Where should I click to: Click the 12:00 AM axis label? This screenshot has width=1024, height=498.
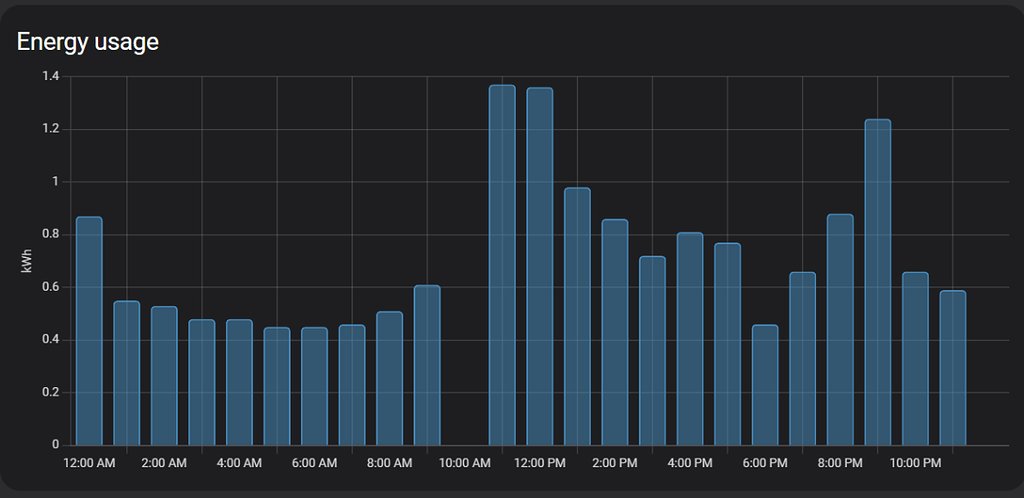pos(89,463)
